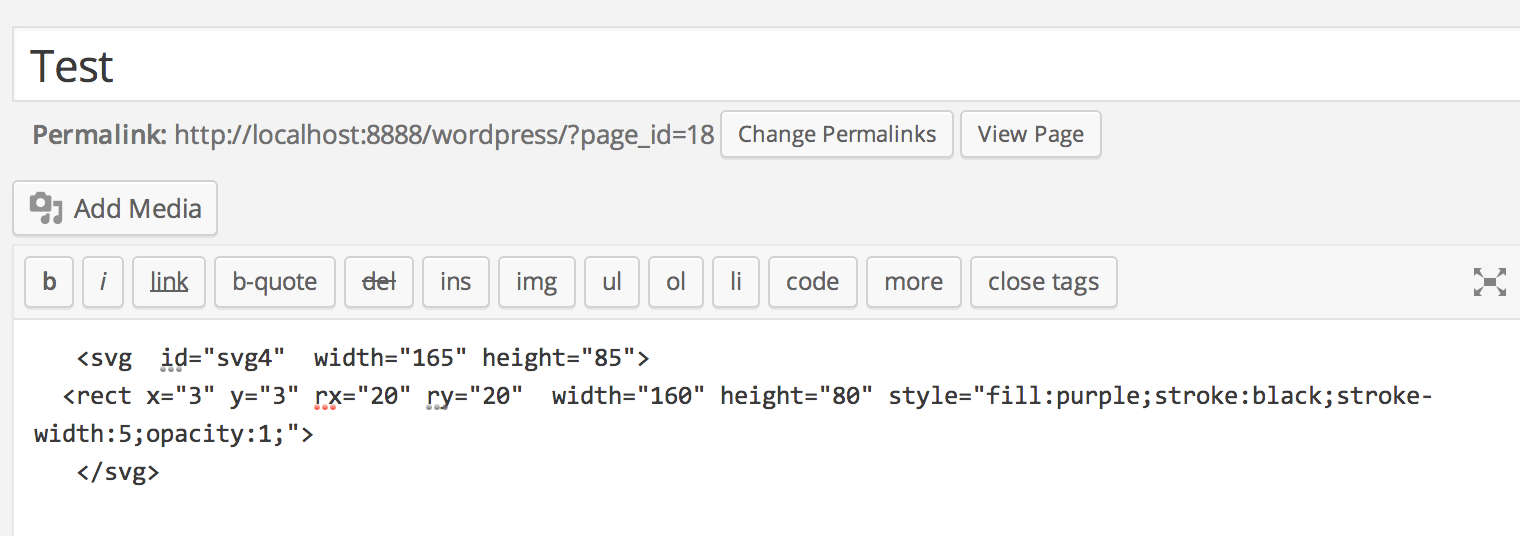
Task: Click Change Permalinks button
Action: (837, 134)
